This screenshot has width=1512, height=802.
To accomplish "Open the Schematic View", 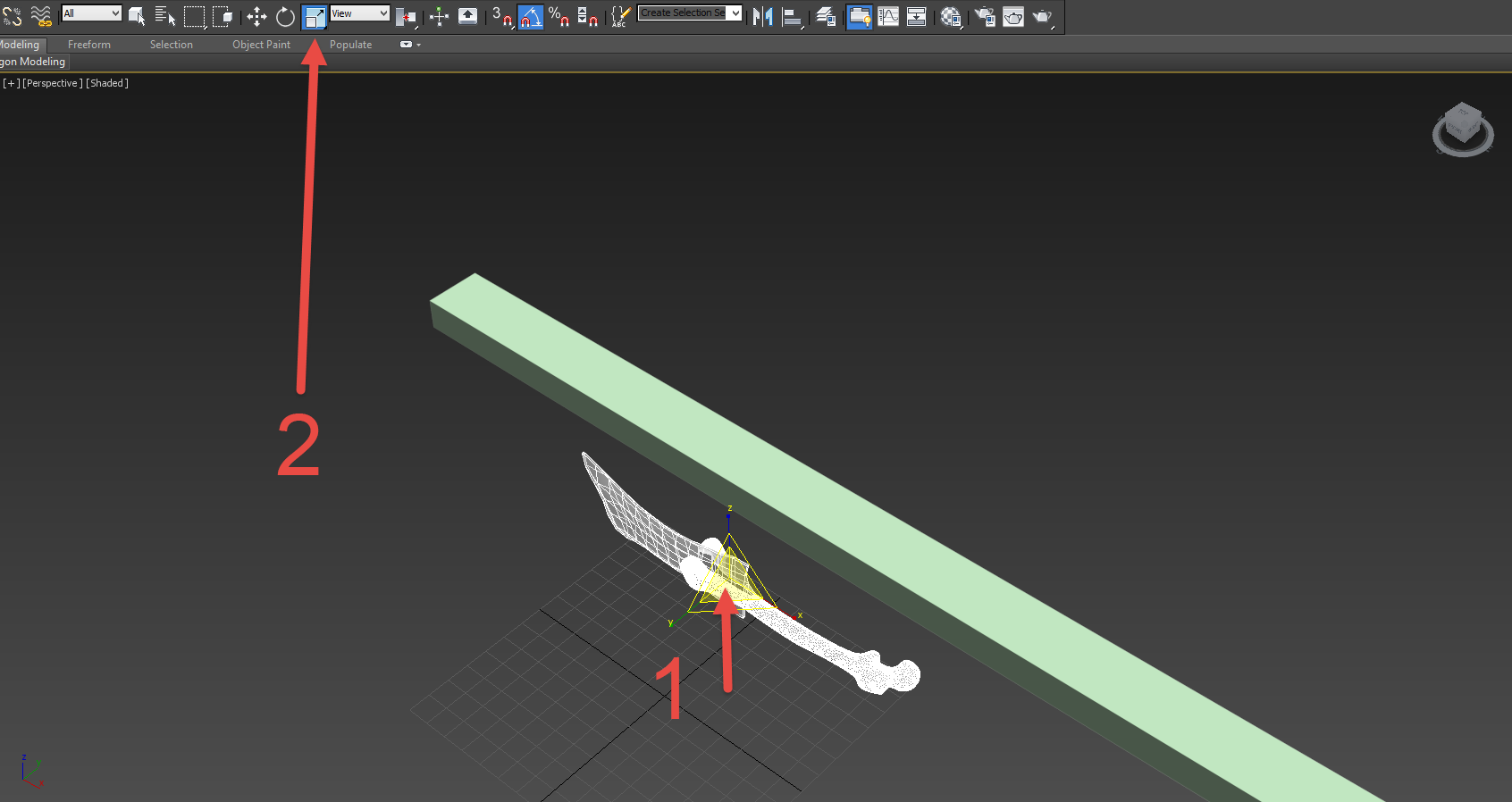I will [x=916, y=16].
